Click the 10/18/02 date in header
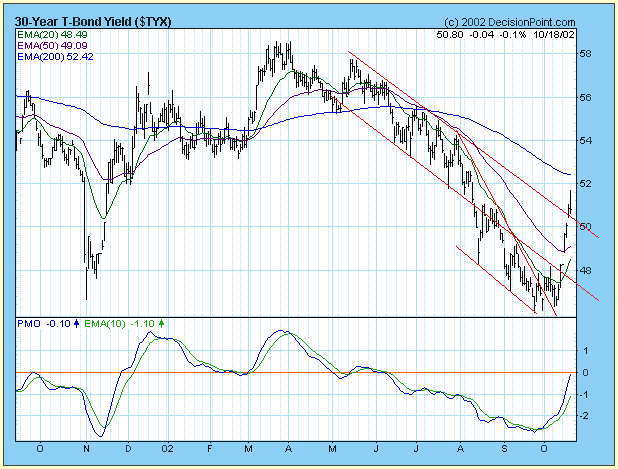The width and height of the screenshot is (618, 469). coord(581,33)
